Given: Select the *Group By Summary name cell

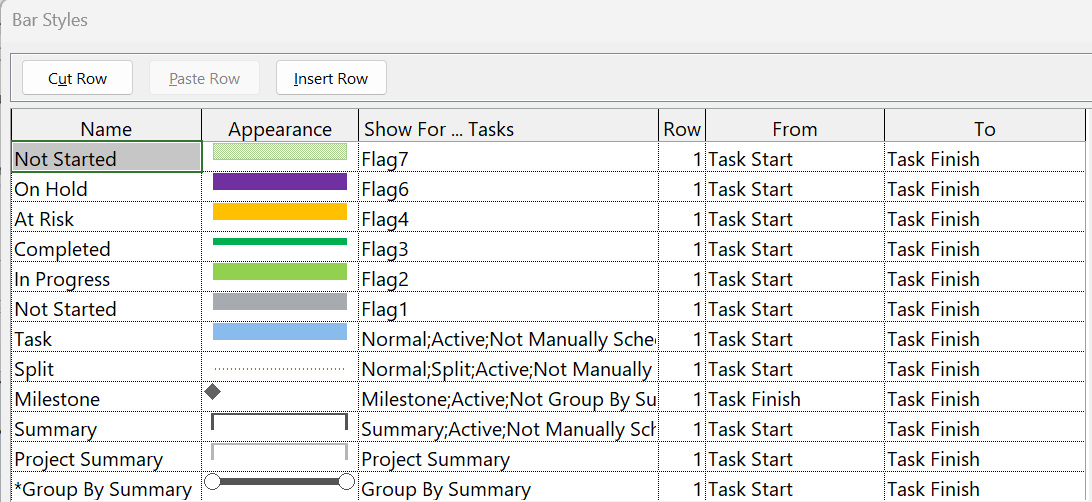Looking at the screenshot, I should (x=107, y=488).
